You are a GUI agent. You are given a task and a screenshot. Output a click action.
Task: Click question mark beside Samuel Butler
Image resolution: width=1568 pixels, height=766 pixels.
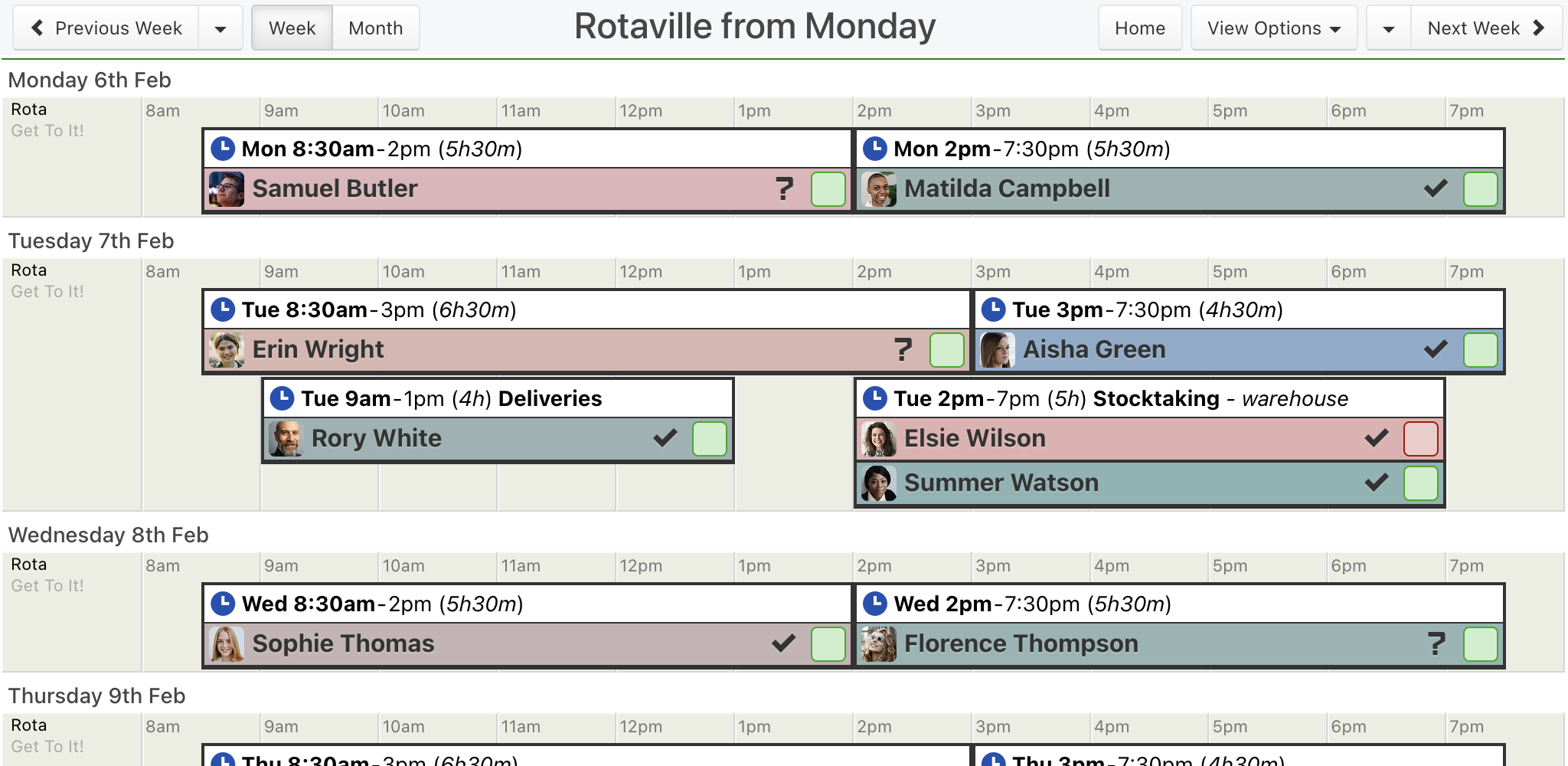point(784,189)
